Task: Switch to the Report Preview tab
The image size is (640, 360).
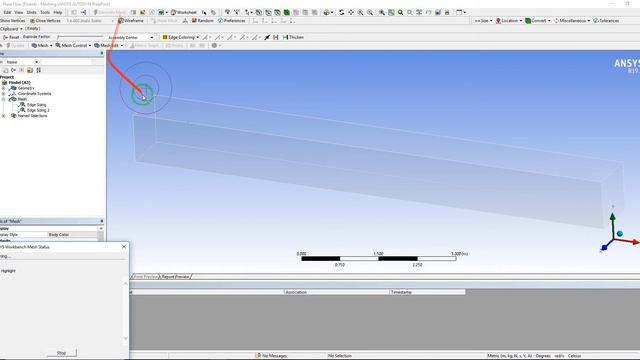Action: coord(175,276)
